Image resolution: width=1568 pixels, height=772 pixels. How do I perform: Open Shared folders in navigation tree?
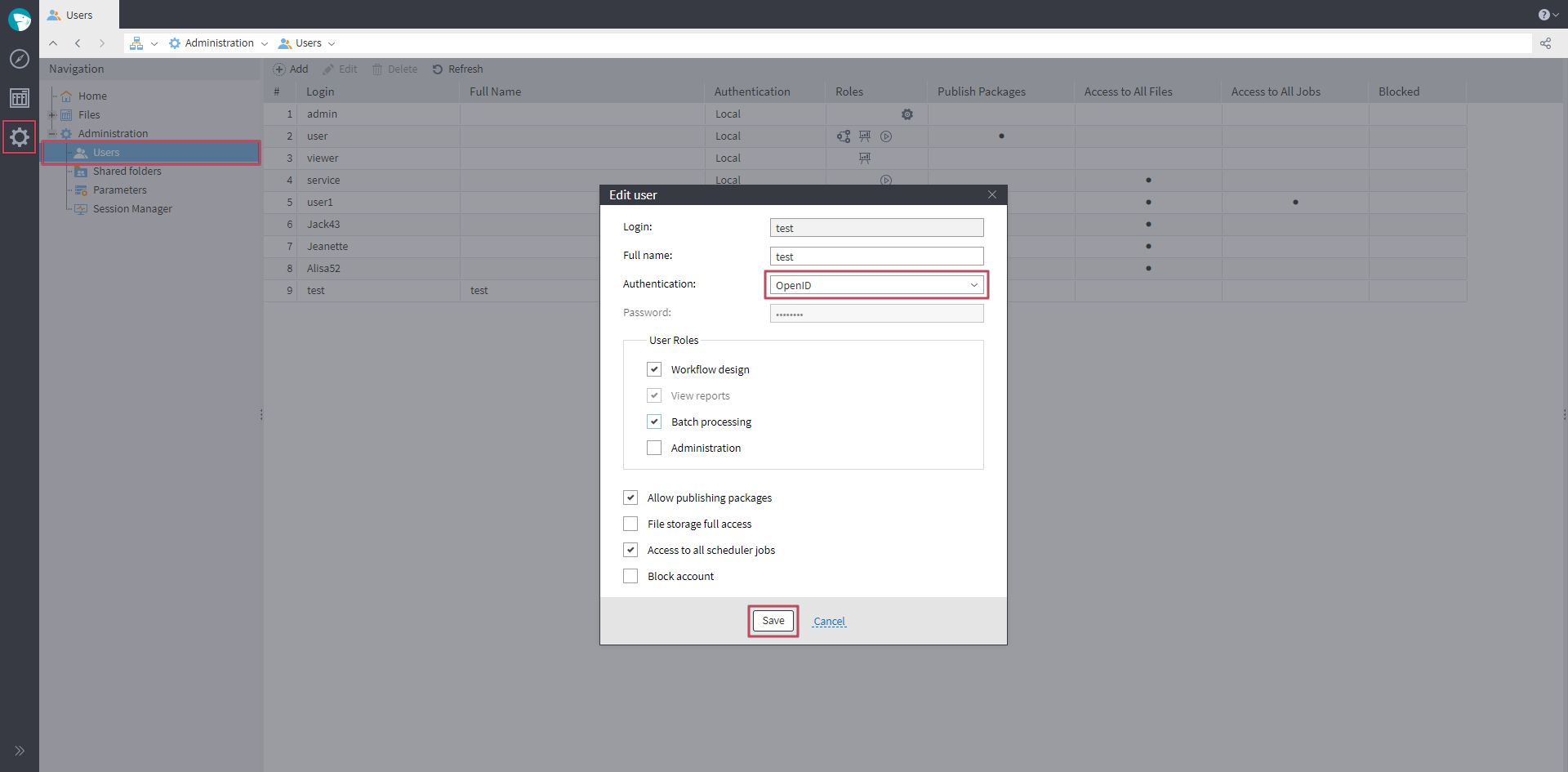tap(127, 172)
